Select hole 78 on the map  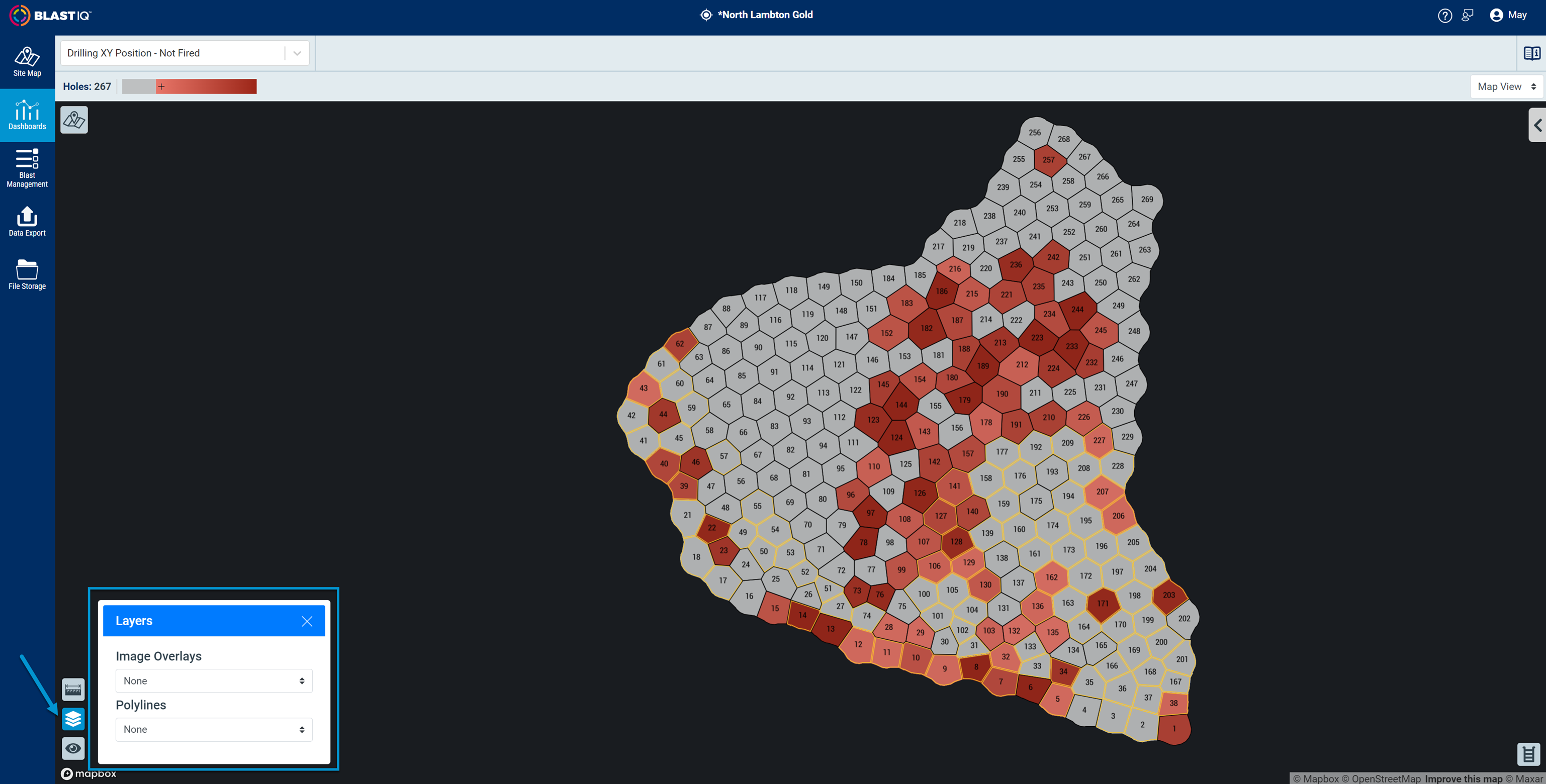[x=863, y=542]
